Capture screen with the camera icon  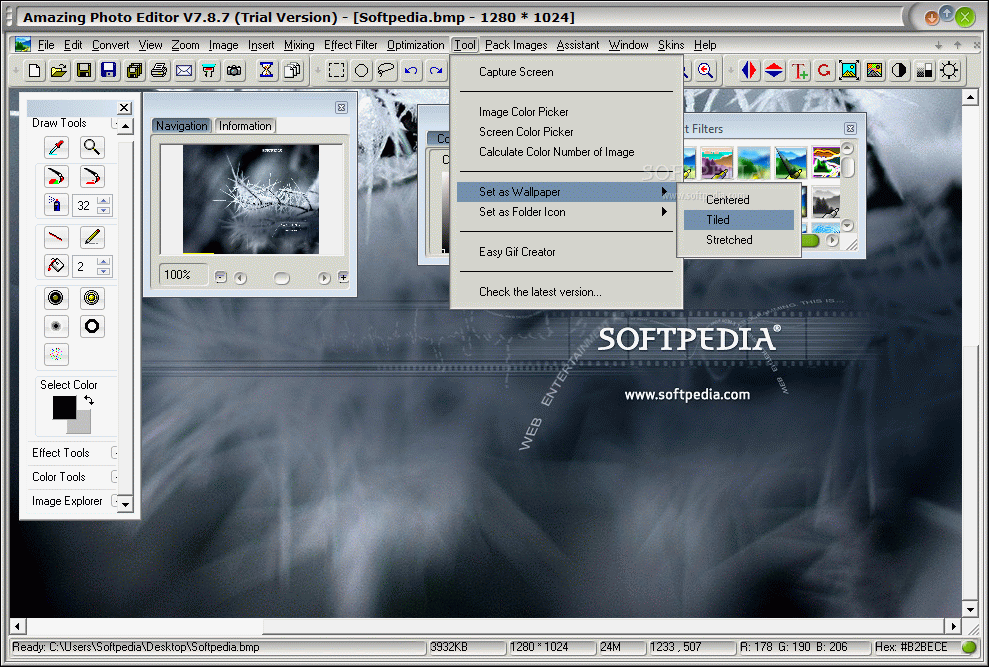[234, 71]
